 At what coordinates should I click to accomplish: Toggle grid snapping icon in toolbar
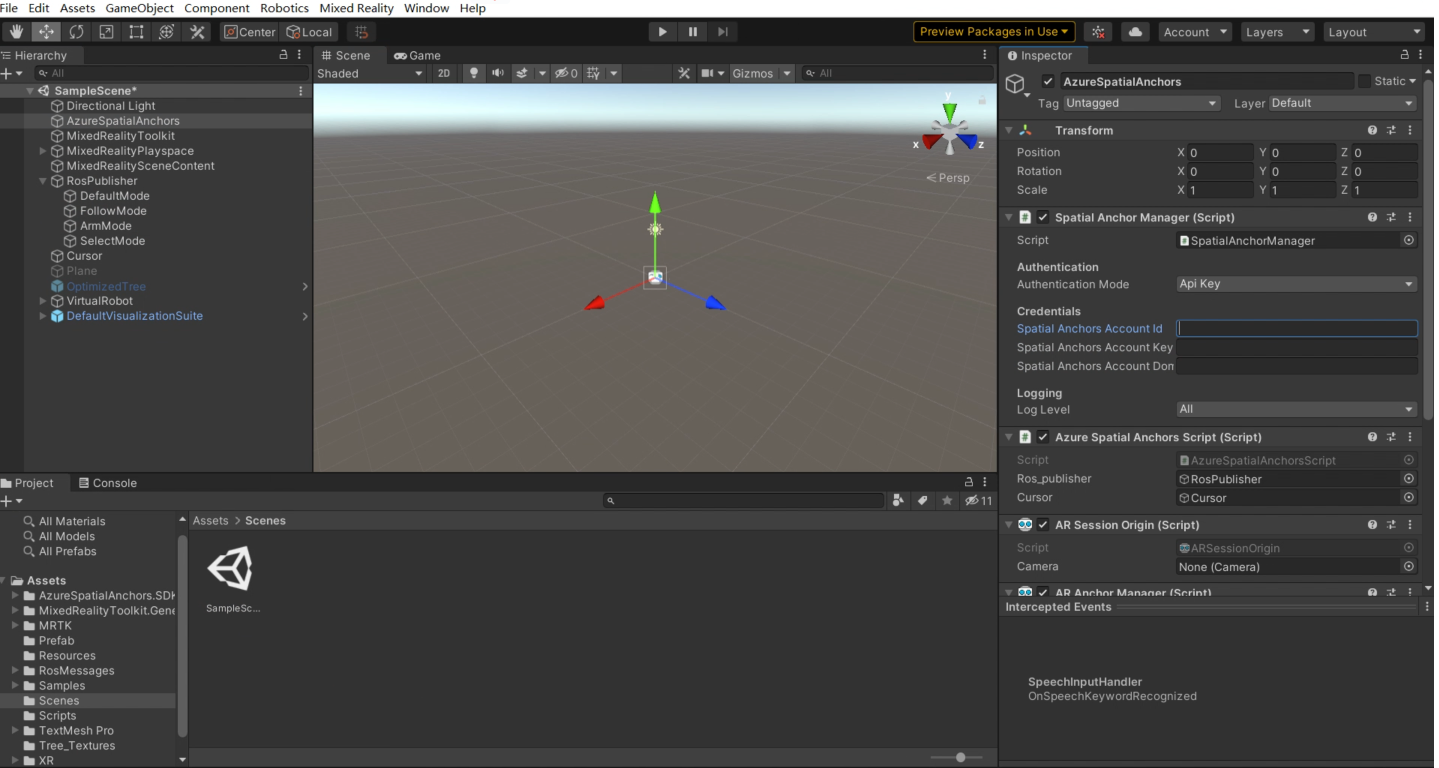tap(361, 32)
